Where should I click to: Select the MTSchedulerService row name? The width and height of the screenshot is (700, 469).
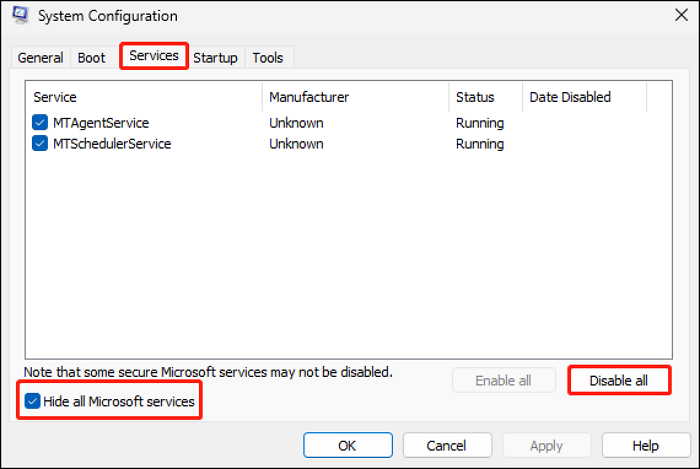110,144
